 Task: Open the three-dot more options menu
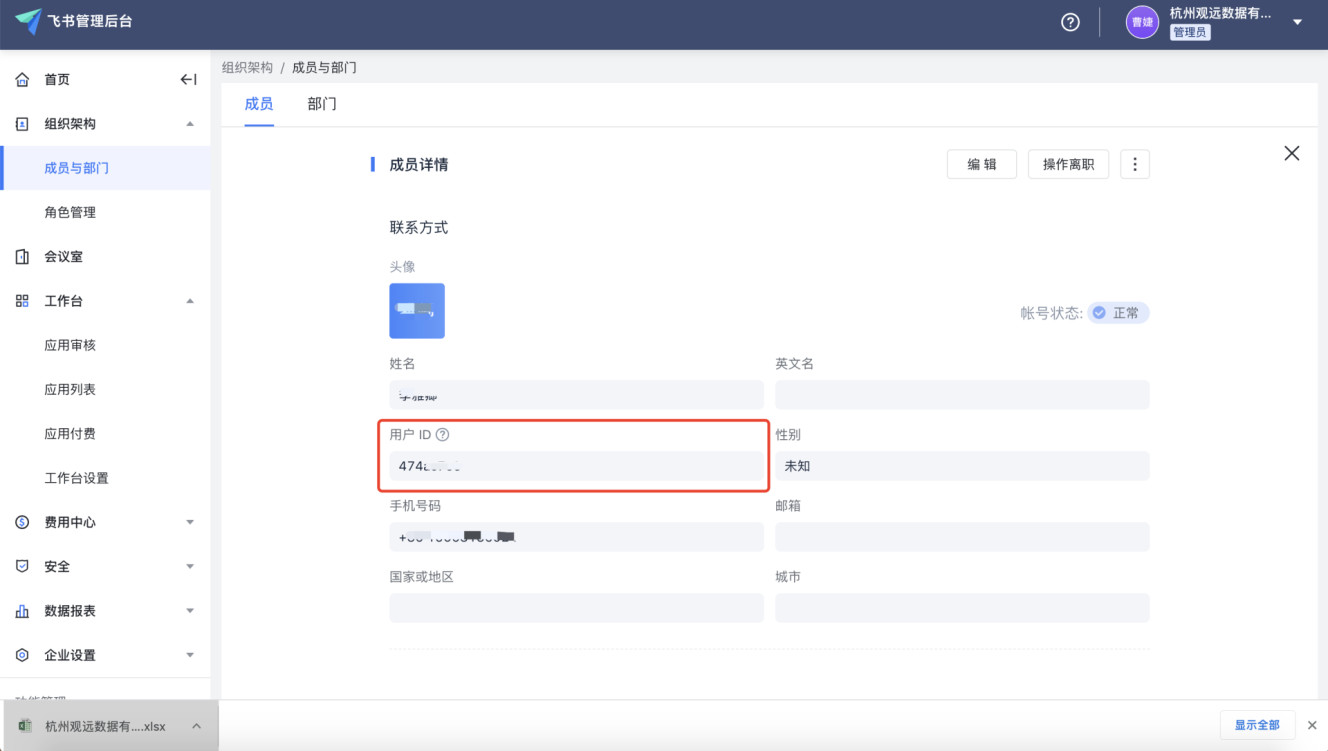tap(1134, 165)
